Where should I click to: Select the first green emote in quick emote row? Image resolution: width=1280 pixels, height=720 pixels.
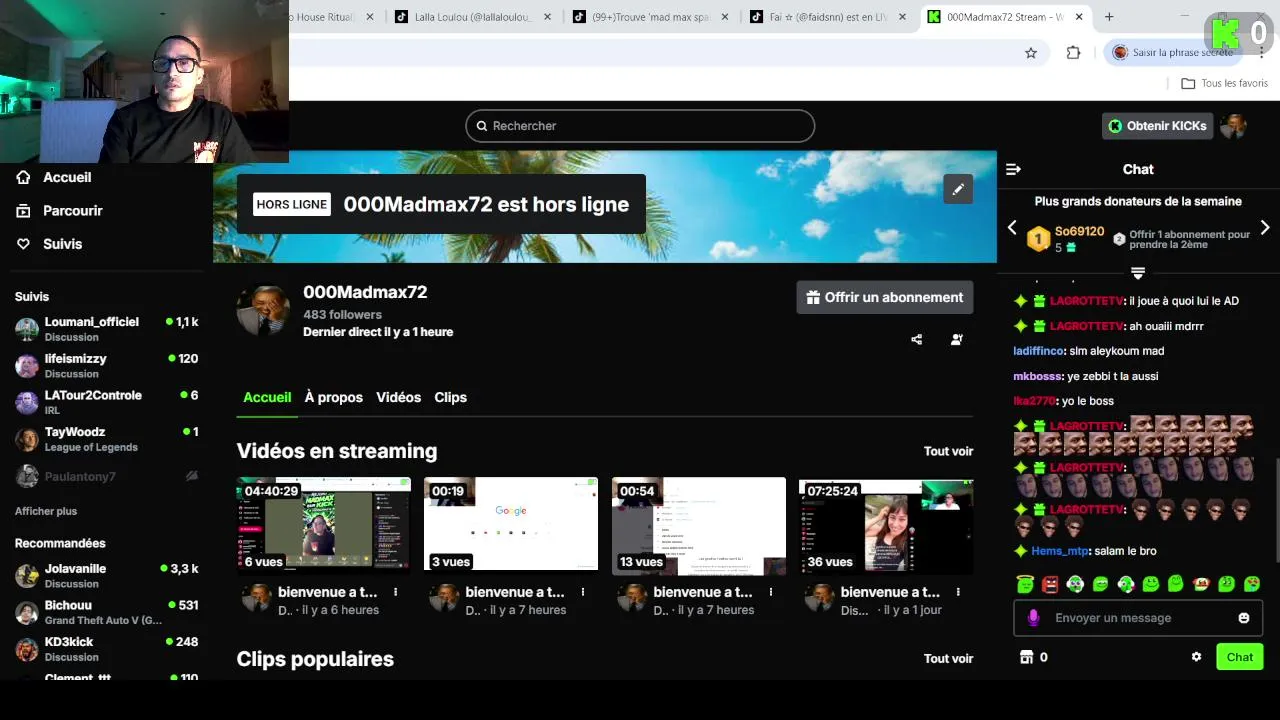pyautogui.click(x=1025, y=584)
